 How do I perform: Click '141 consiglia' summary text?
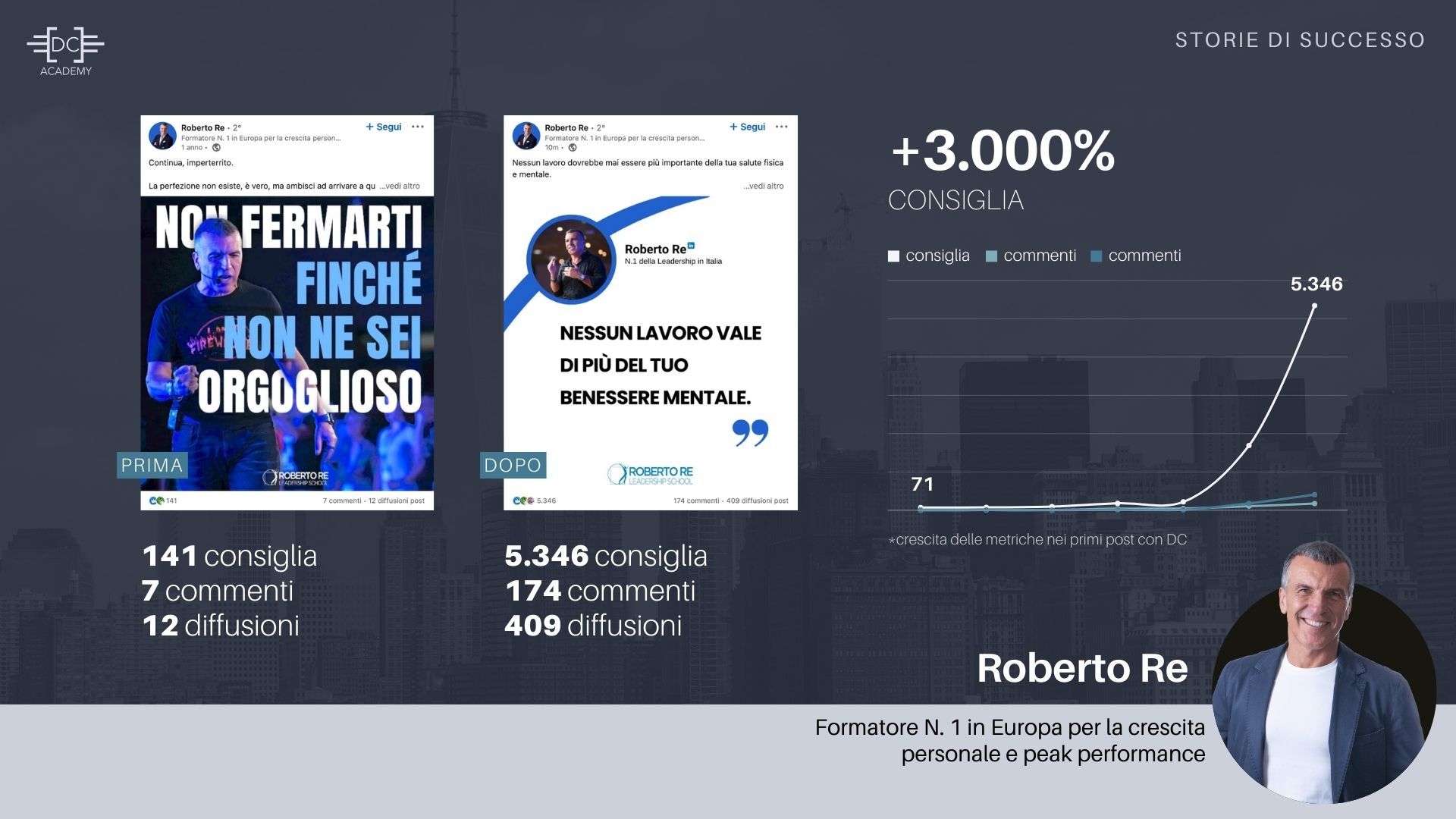pos(230,556)
